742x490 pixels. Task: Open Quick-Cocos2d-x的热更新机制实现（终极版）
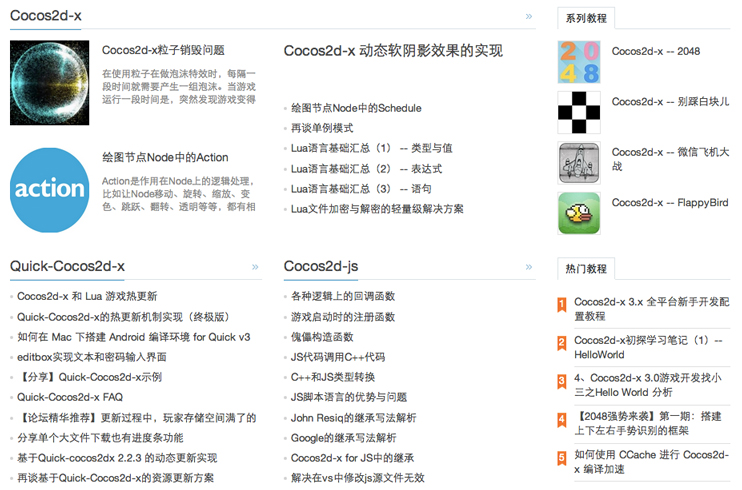124,317
